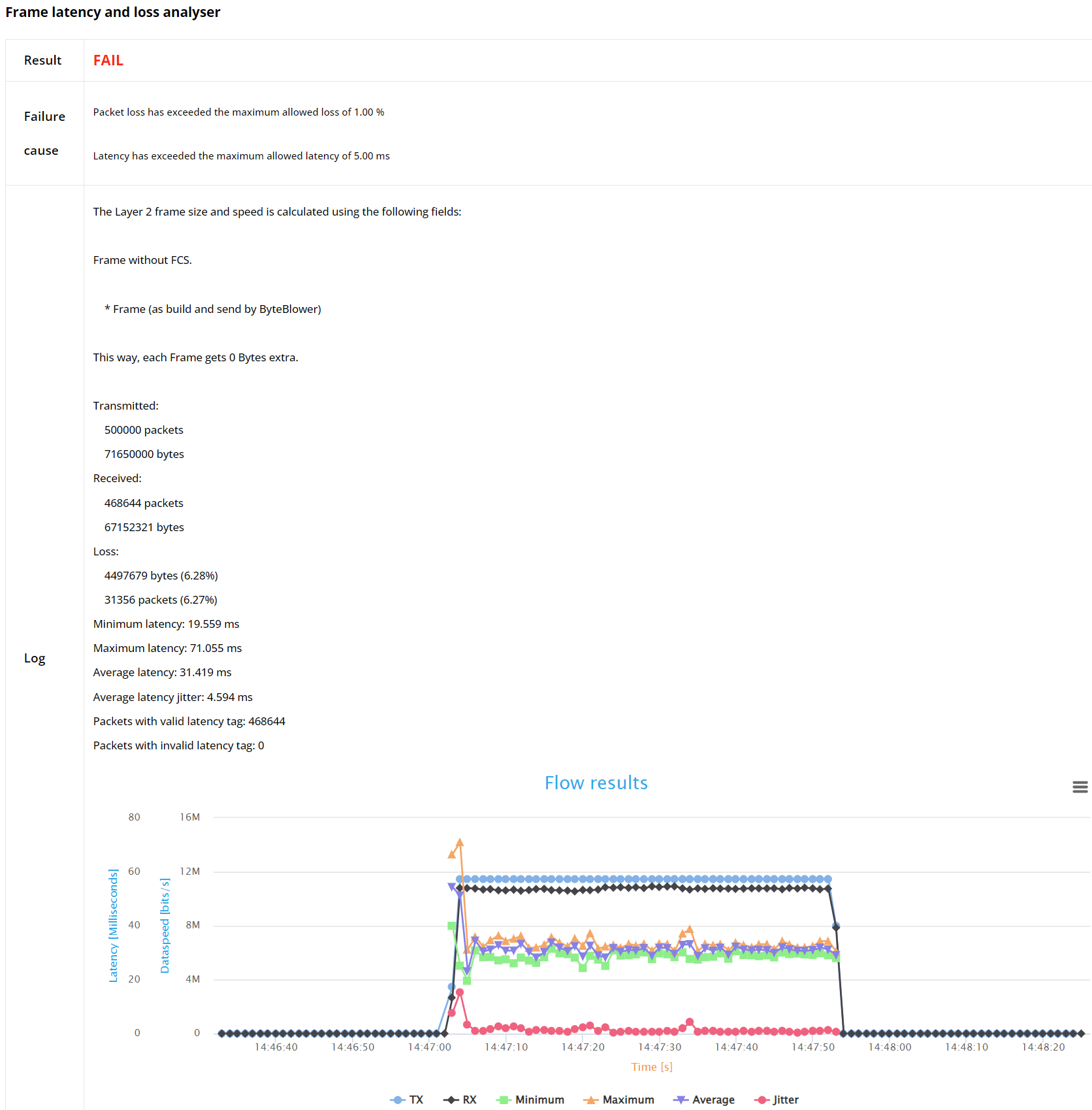This screenshot has height=1110, width=1092.
Task: Hide the Maximum latency series
Action: (619, 1100)
